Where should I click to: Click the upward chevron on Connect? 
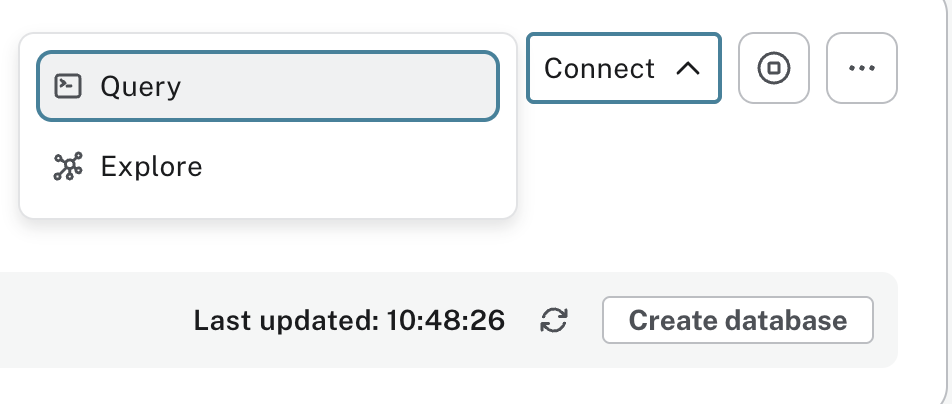point(687,68)
